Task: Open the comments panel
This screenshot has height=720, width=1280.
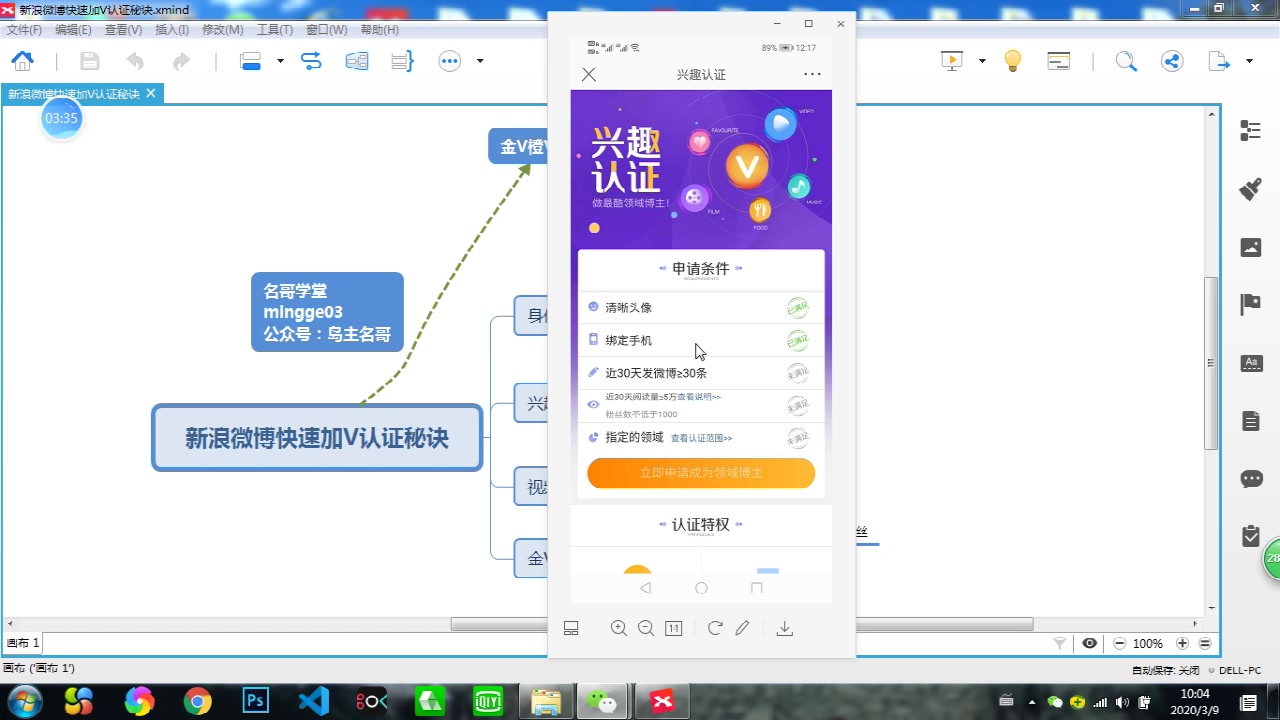Action: click(1251, 479)
